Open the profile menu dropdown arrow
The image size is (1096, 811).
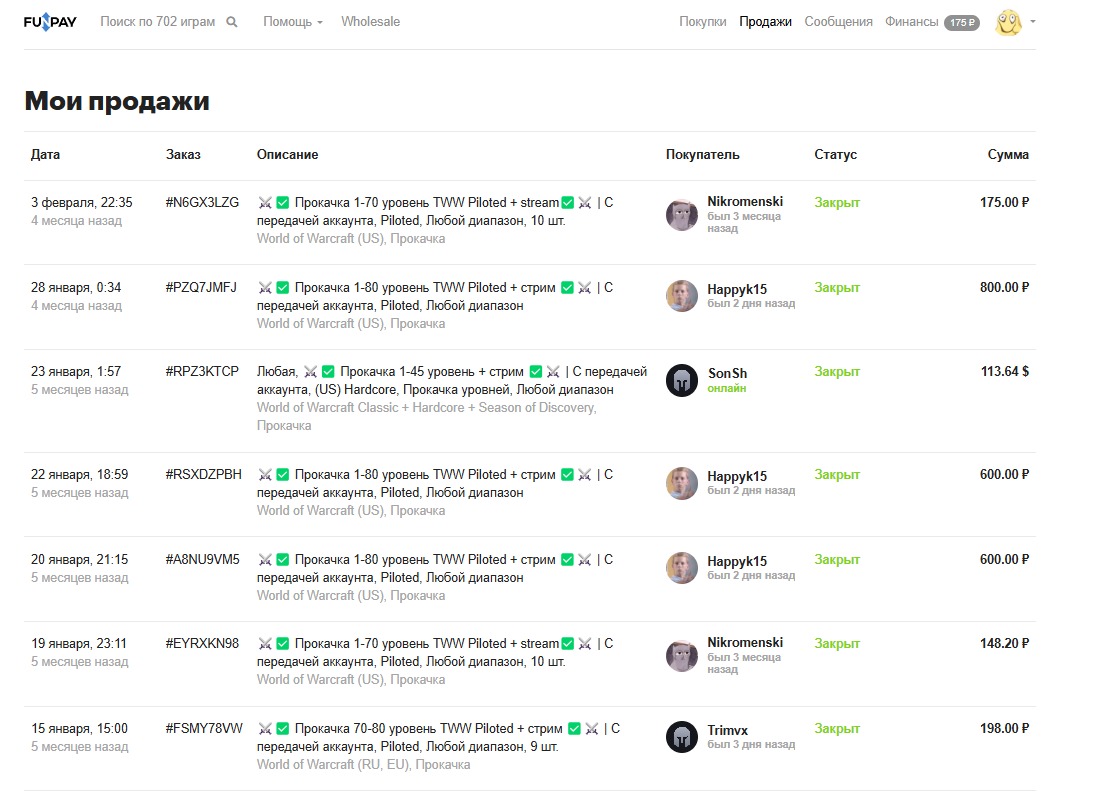[x=1032, y=22]
